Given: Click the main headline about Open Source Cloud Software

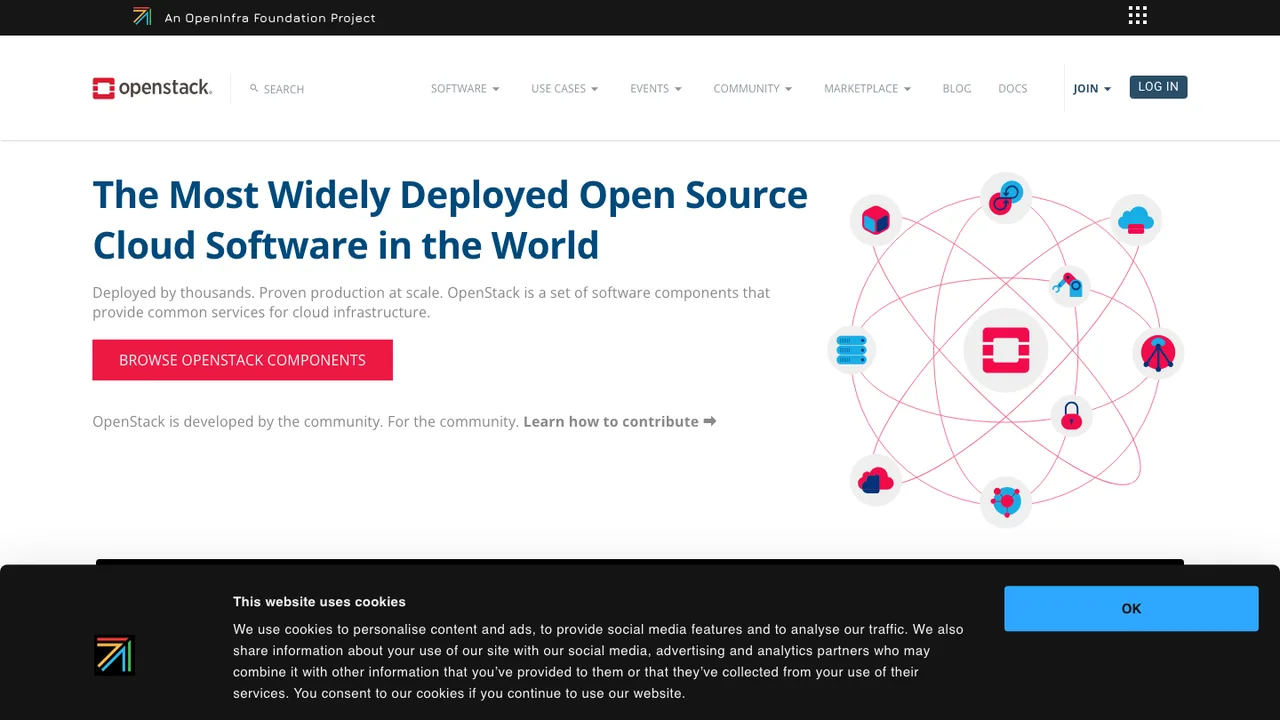Looking at the screenshot, I should pyautogui.click(x=450, y=220).
